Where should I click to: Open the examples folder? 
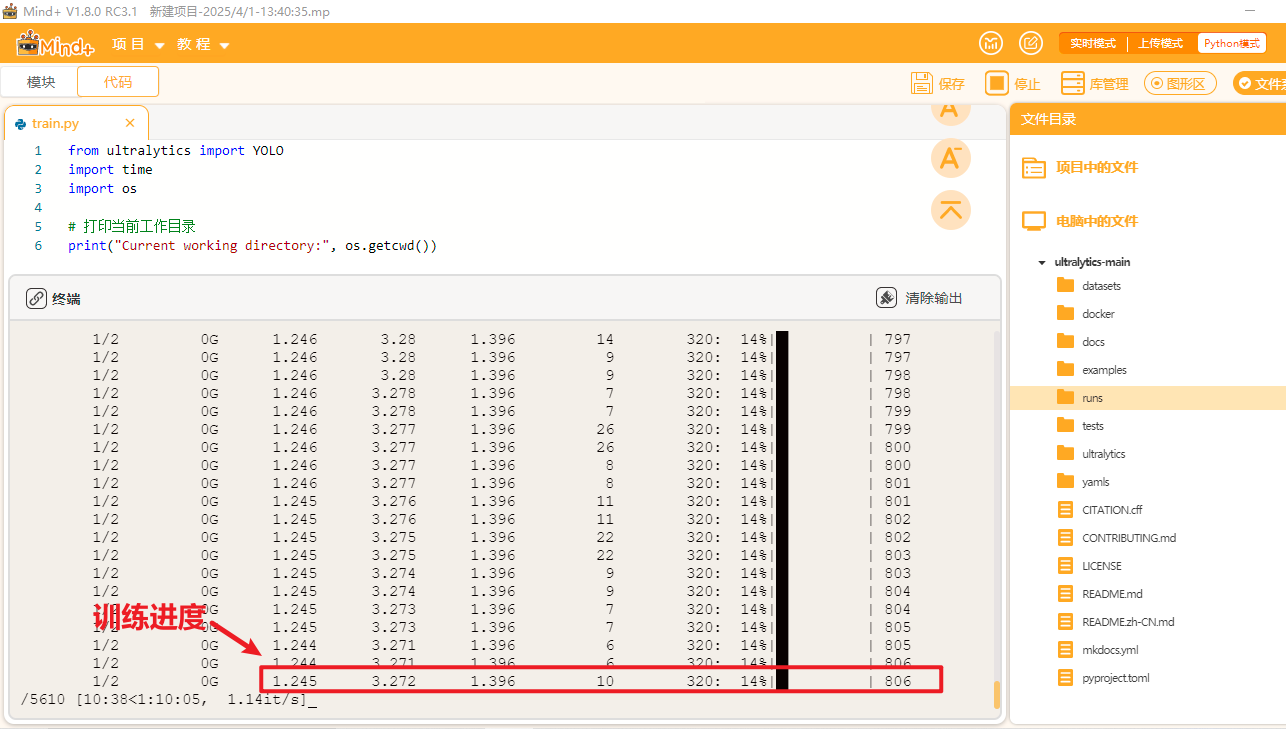1092,370
